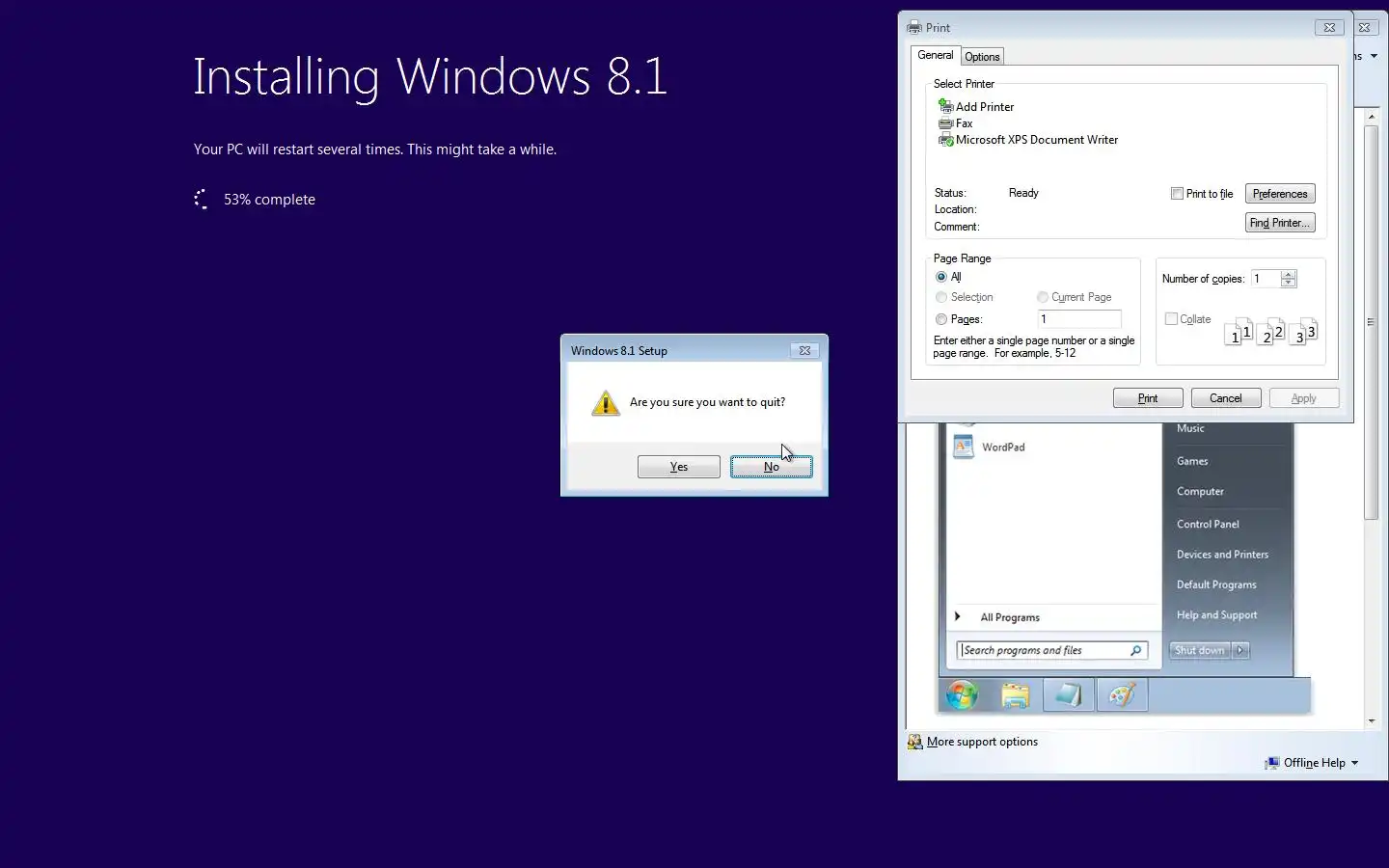Select the All page range radio button

coord(941,277)
